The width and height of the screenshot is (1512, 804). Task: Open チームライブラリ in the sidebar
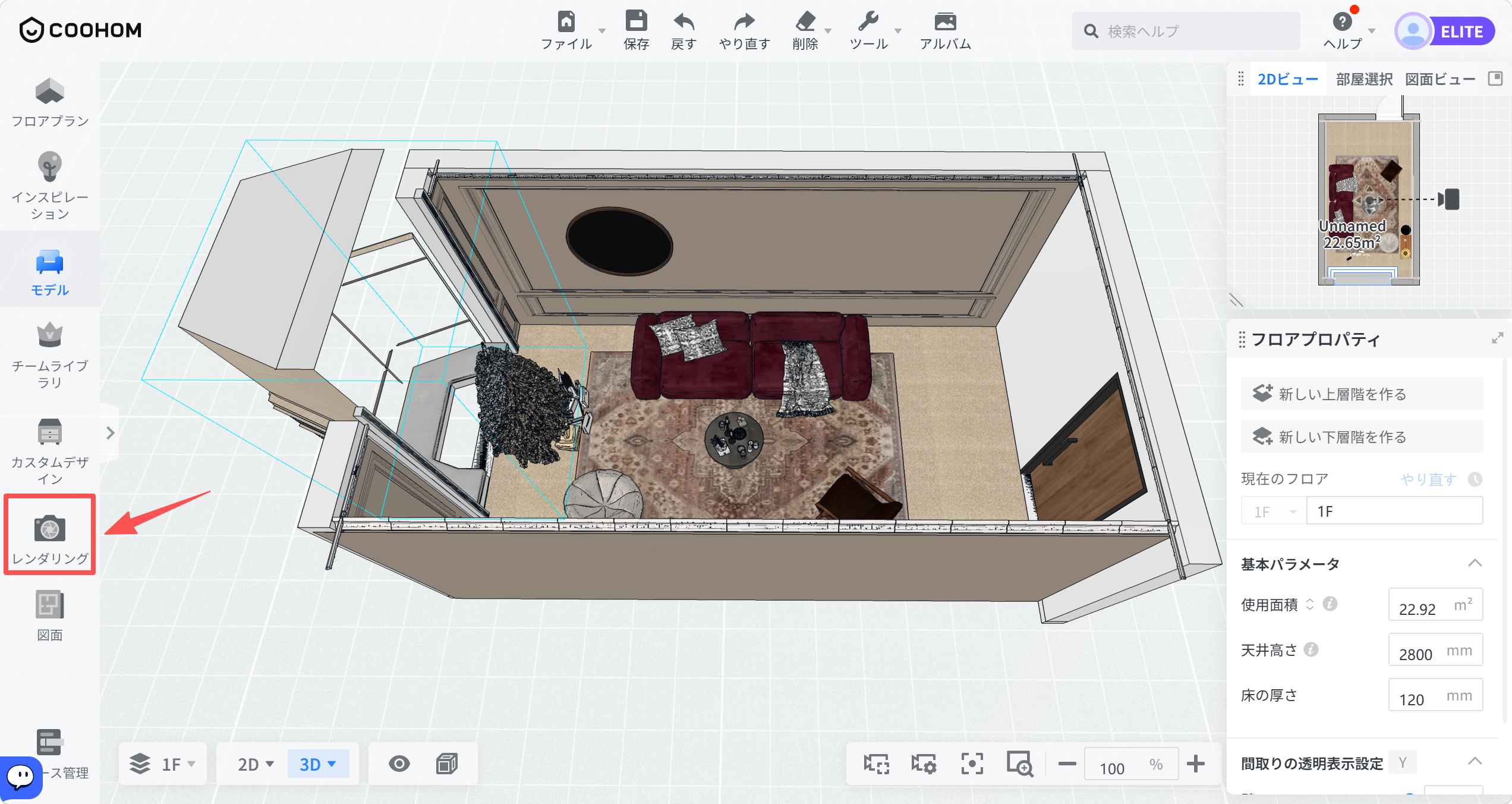tap(50, 356)
